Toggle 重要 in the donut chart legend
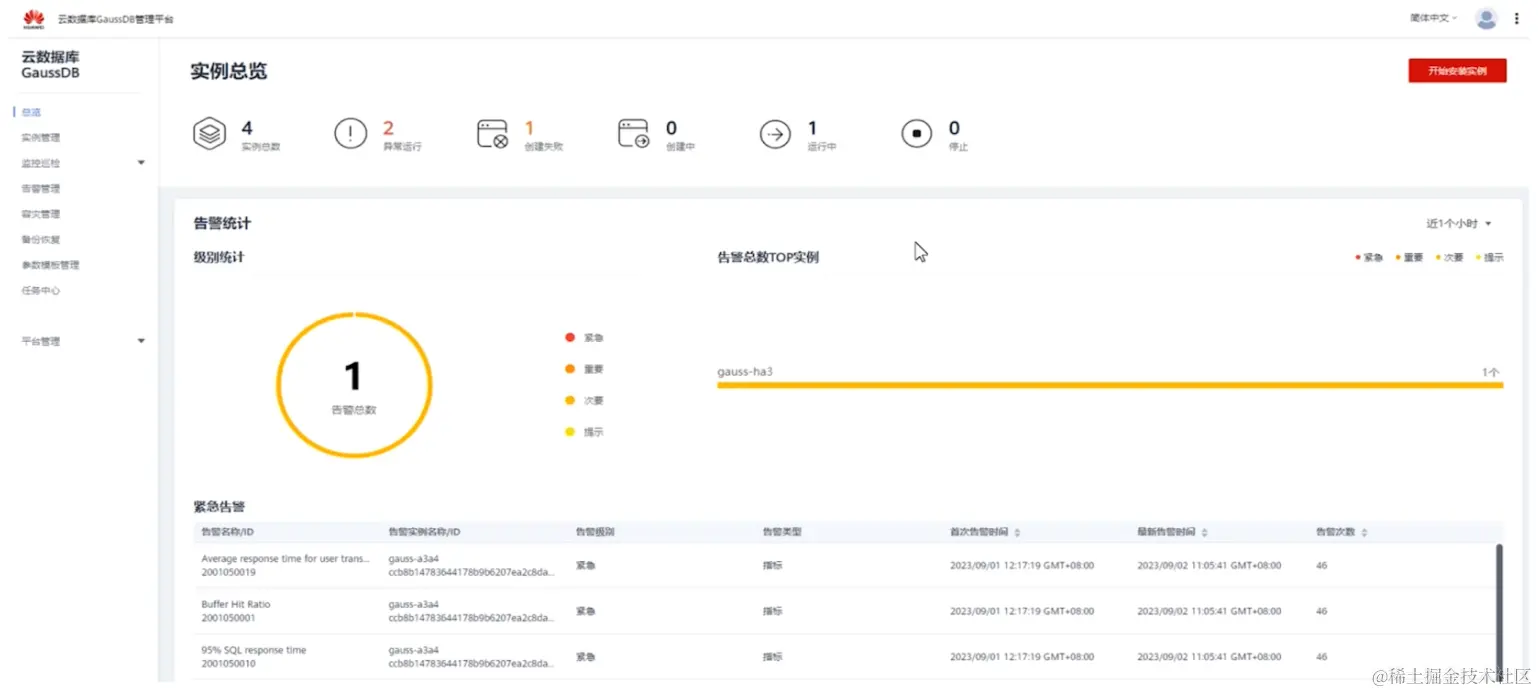Viewport: 1538px width, 693px height. [x=585, y=369]
